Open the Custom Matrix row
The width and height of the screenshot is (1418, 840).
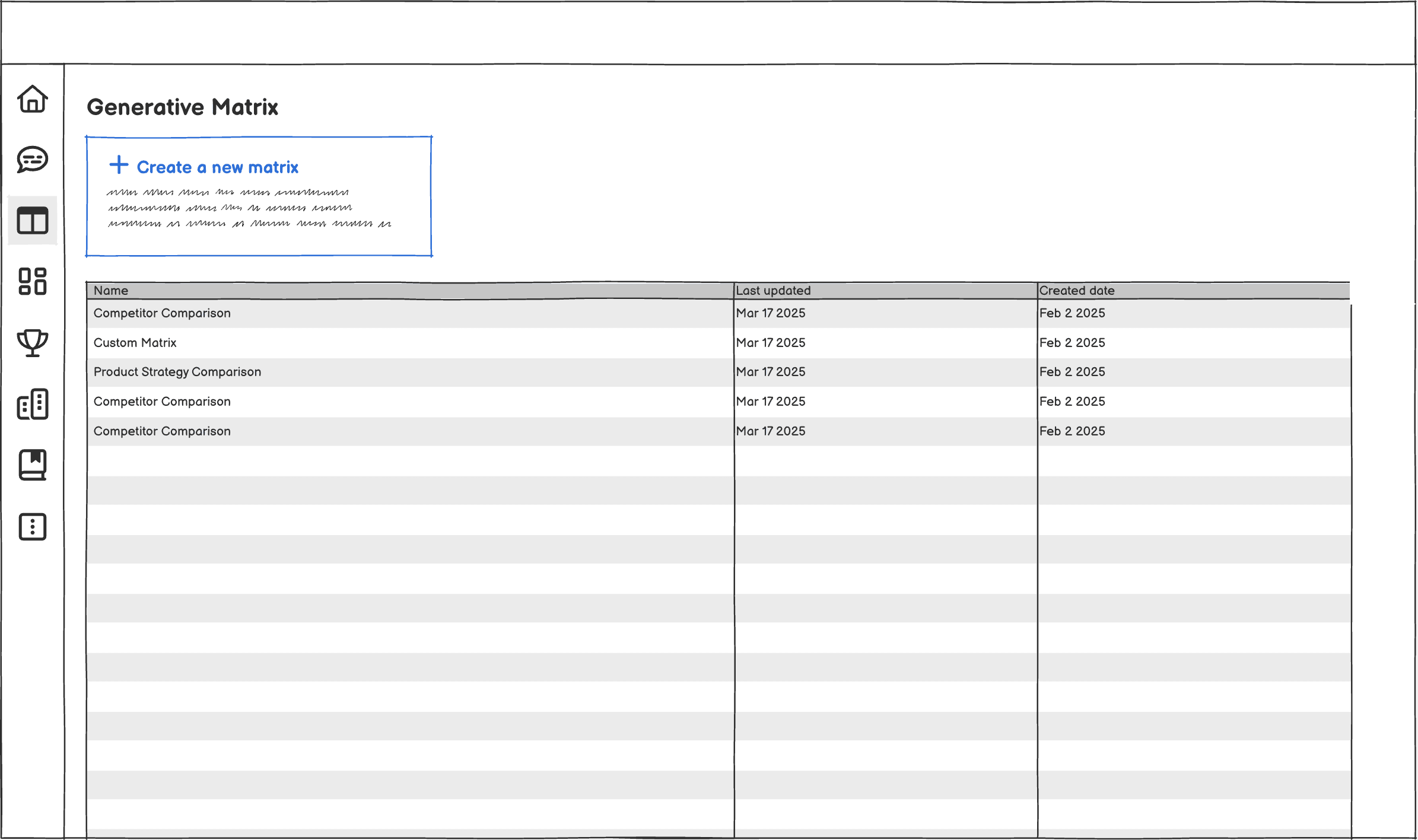click(x=135, y=343)
